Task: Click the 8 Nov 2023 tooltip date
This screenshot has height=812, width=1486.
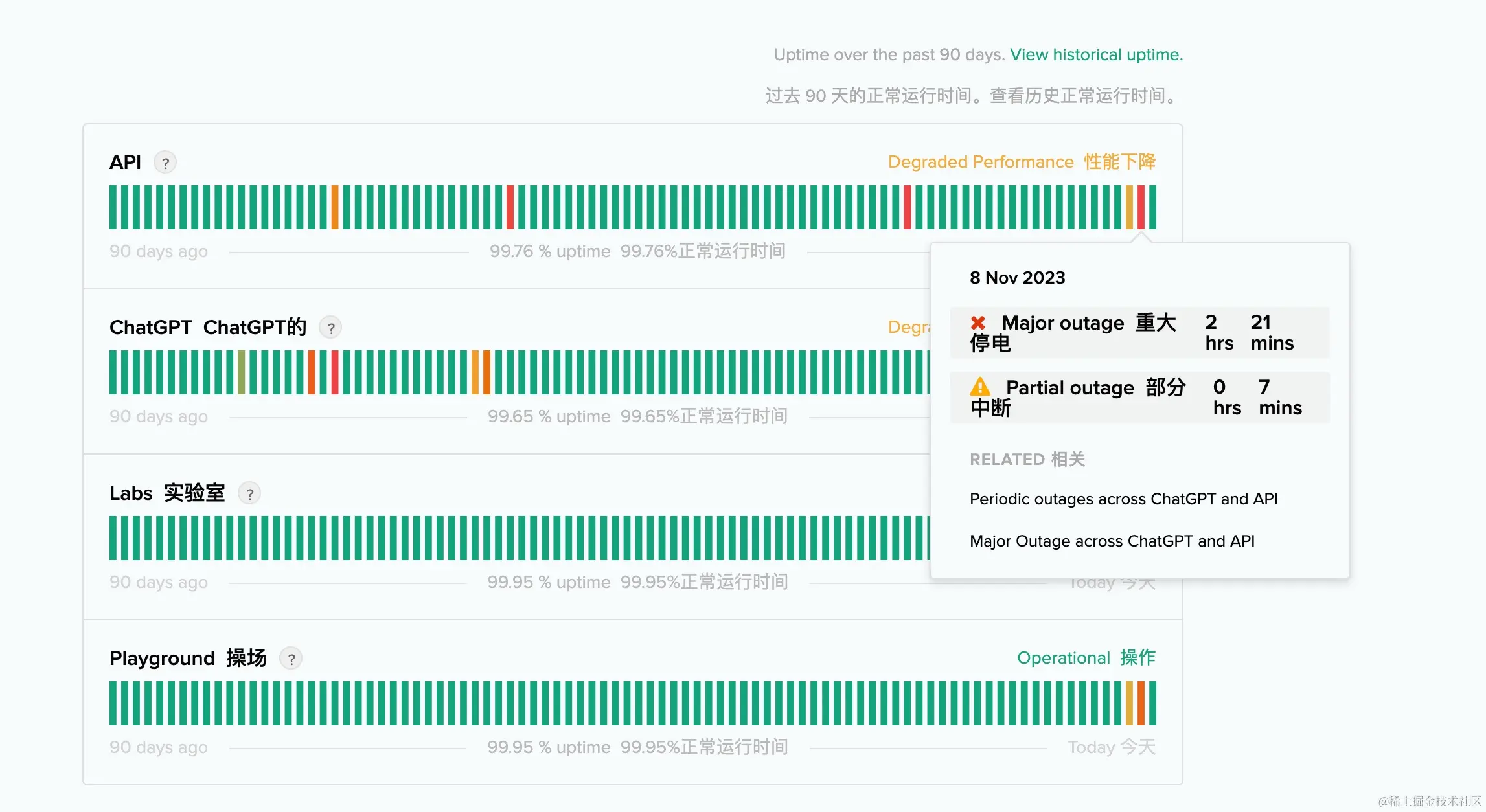Action: point(1017,278)
